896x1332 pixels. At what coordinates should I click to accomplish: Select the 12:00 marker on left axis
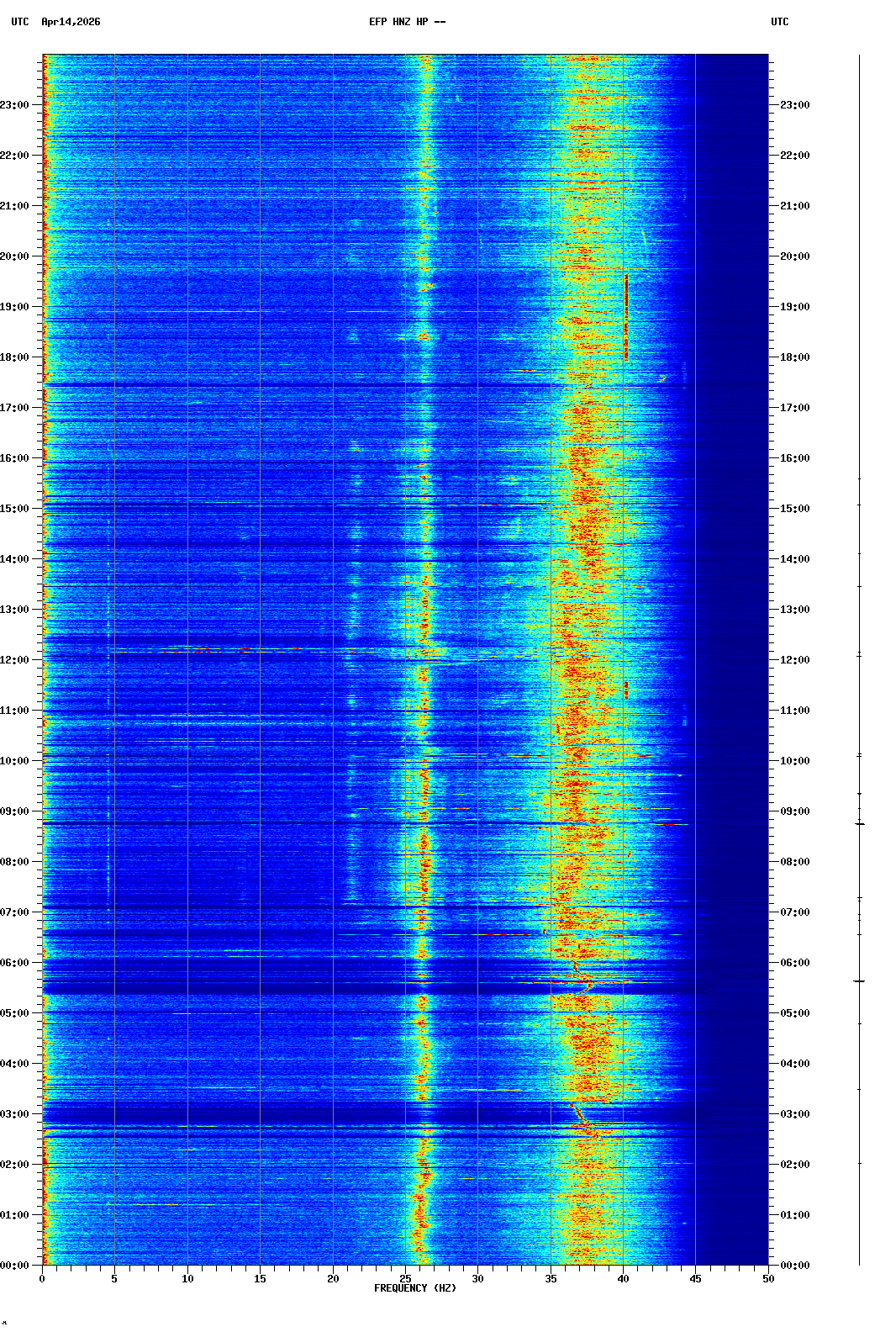[x=15, y=660]
